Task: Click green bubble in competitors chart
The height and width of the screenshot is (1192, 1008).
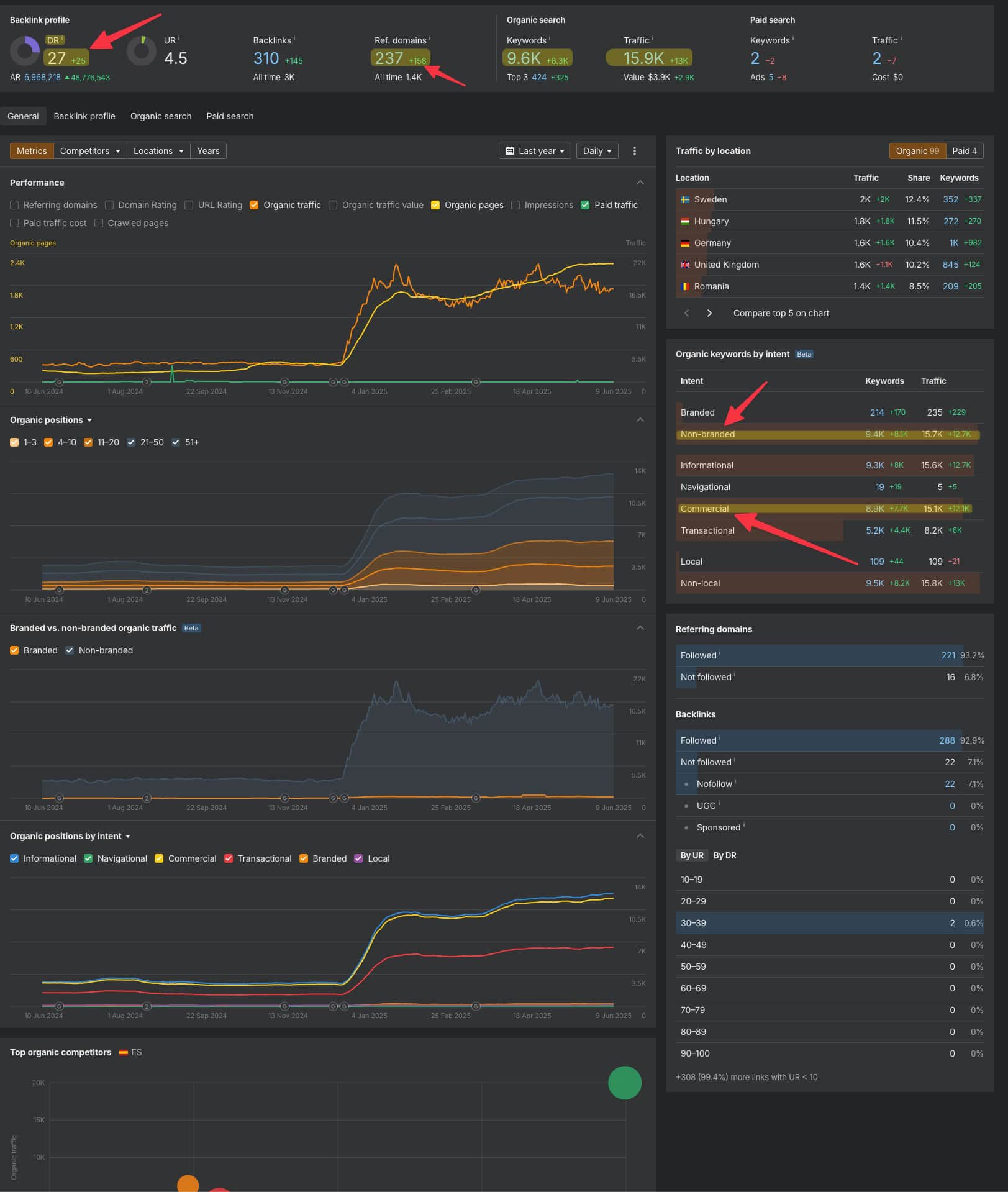Action: point(624,1083)
